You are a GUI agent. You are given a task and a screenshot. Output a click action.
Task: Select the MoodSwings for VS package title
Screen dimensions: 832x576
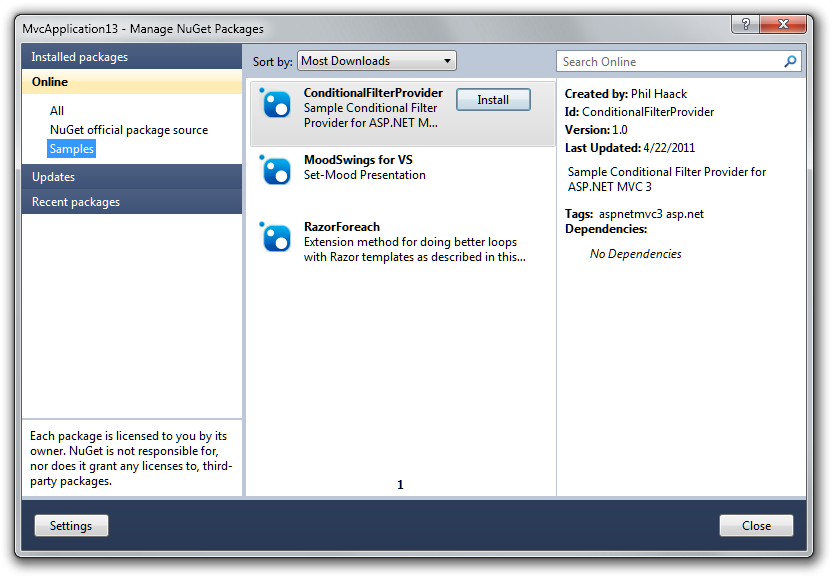click(x=358, y=160)
